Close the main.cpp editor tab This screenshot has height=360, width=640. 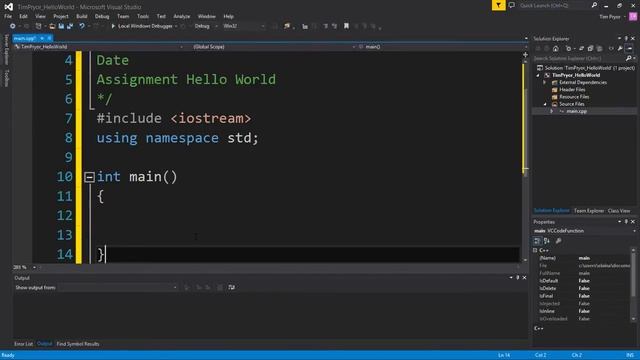point(49,38)
